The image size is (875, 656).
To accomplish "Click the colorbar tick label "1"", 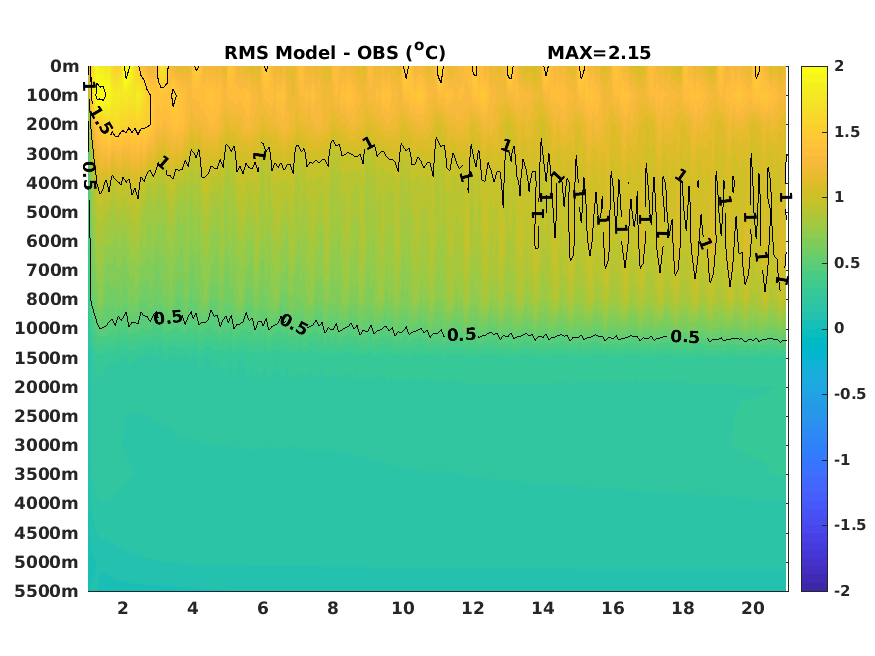I will [x=839, y=197].
